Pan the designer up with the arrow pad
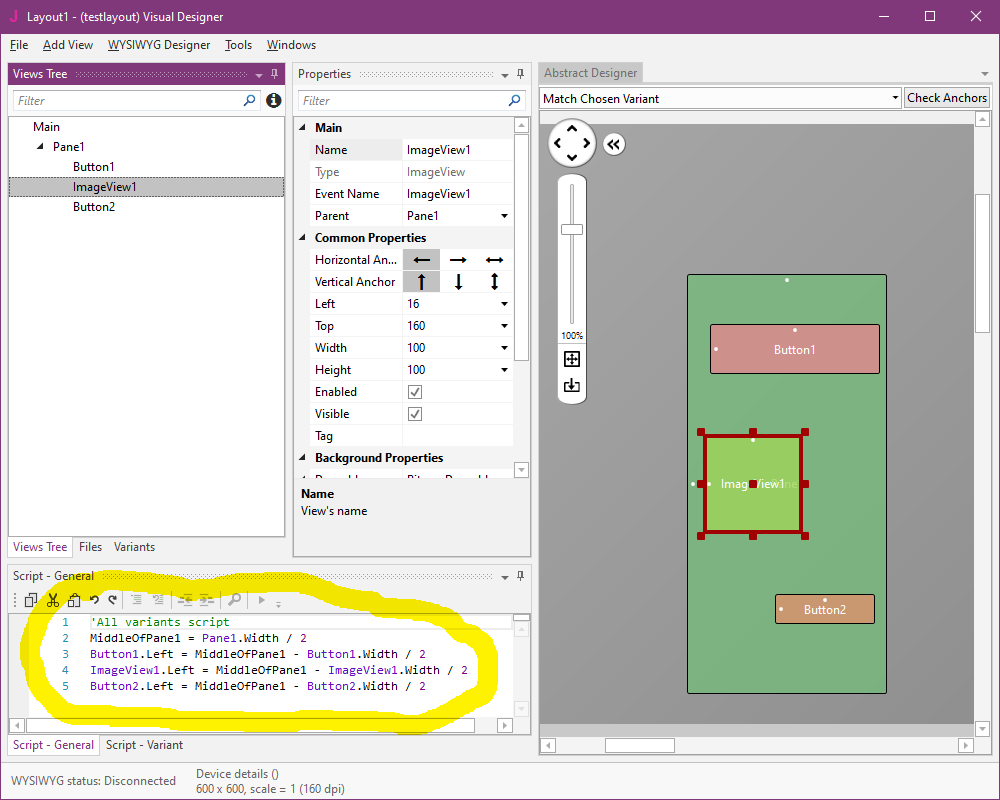Image resolution: width=1000 pixels, height=800 pixels. [572, 129]
